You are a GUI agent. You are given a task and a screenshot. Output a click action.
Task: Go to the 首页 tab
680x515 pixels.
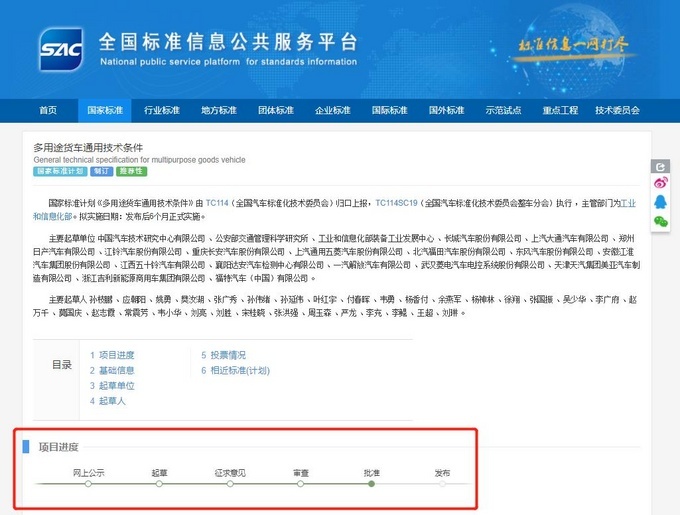pos(48,111)
